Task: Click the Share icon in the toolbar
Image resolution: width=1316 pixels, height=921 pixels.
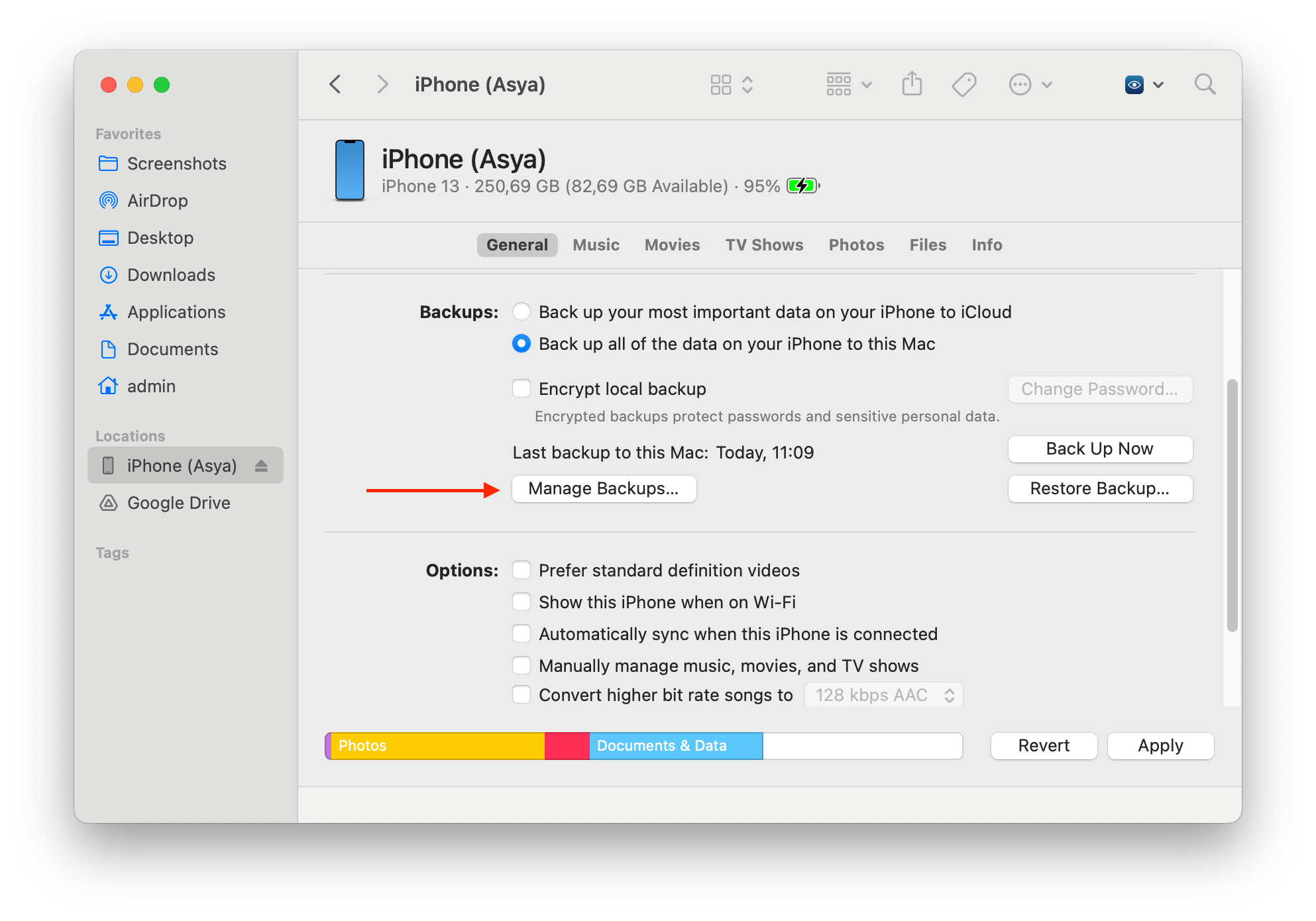Action: pos(912,84)
